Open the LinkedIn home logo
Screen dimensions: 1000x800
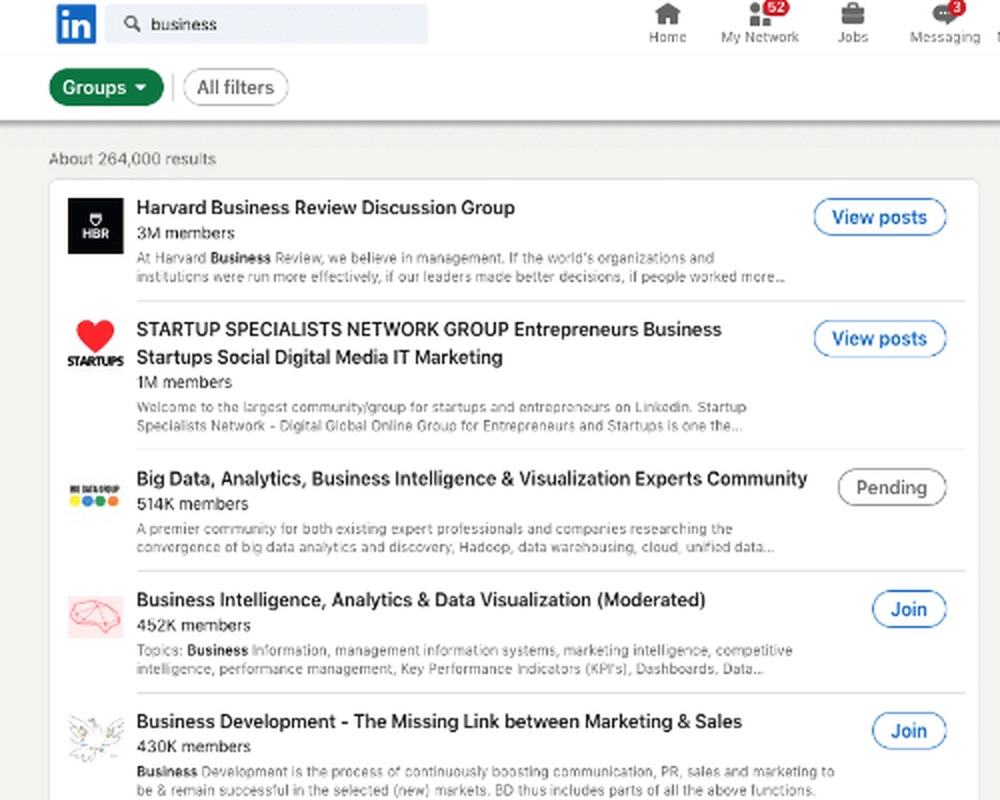point(76,24)
